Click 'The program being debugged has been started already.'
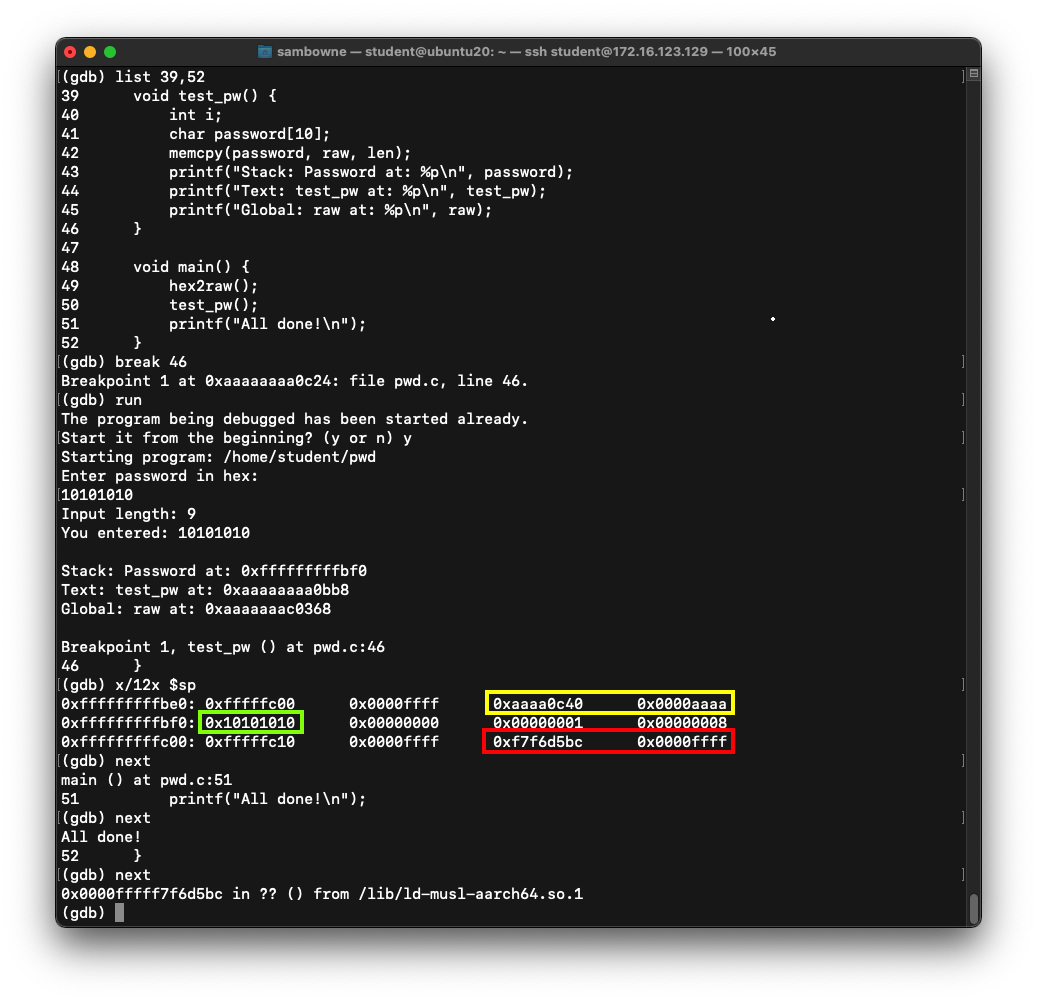This screenshot has width=1037, height=1001. coord(294,419)
